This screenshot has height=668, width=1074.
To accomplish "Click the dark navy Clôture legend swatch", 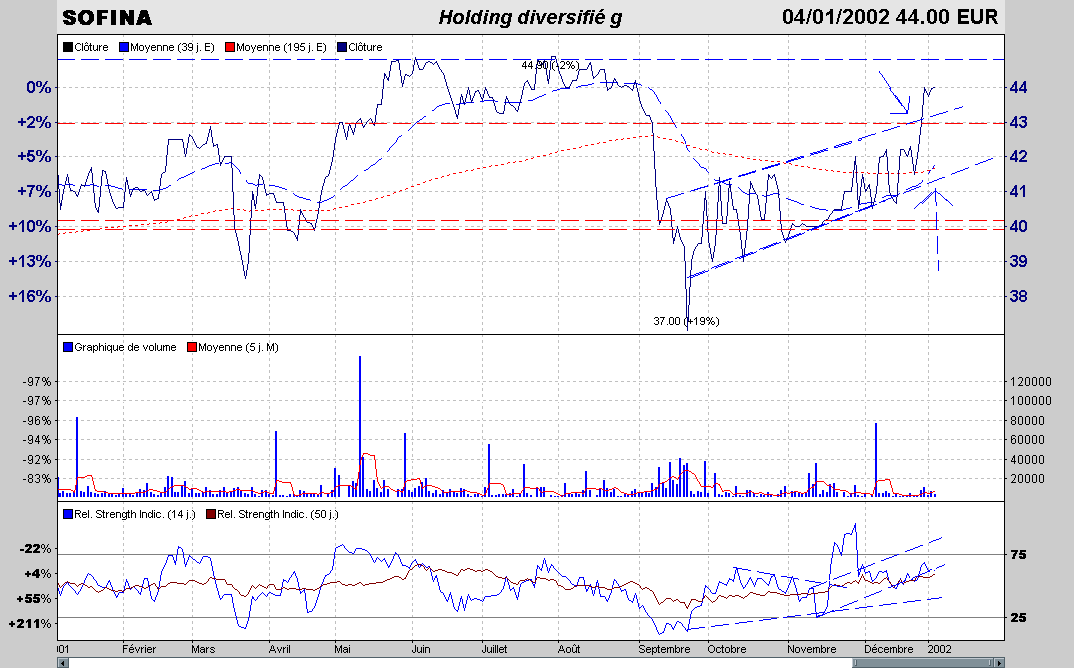I will coord(342,47).
